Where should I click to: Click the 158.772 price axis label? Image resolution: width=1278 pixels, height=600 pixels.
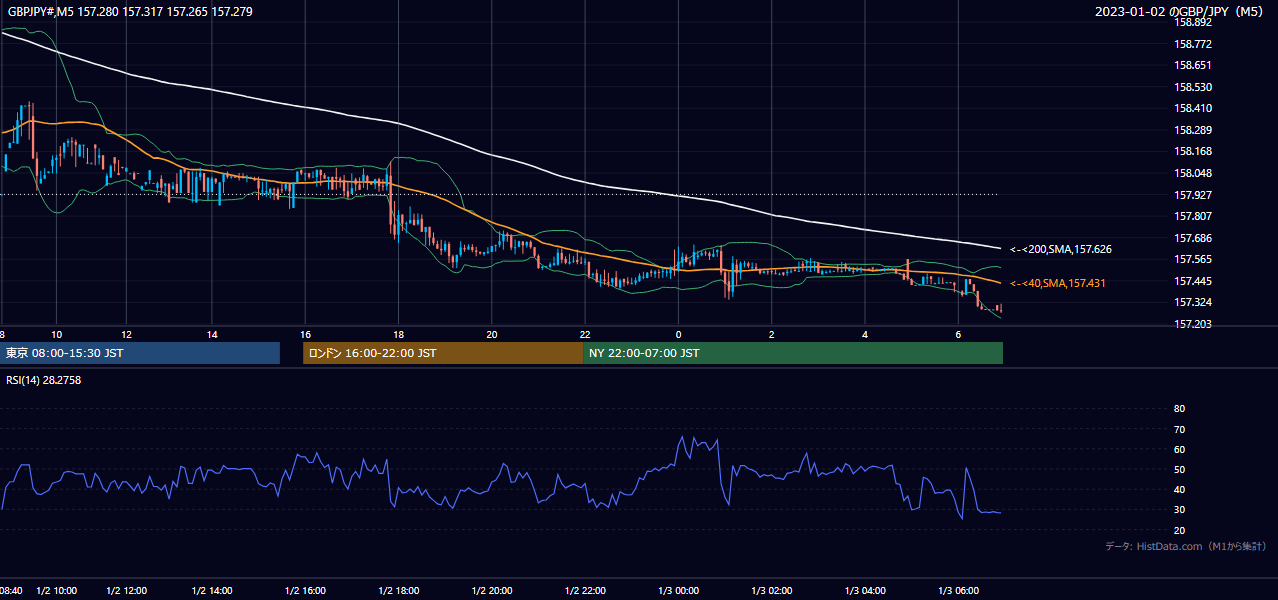click(1193, 44)
